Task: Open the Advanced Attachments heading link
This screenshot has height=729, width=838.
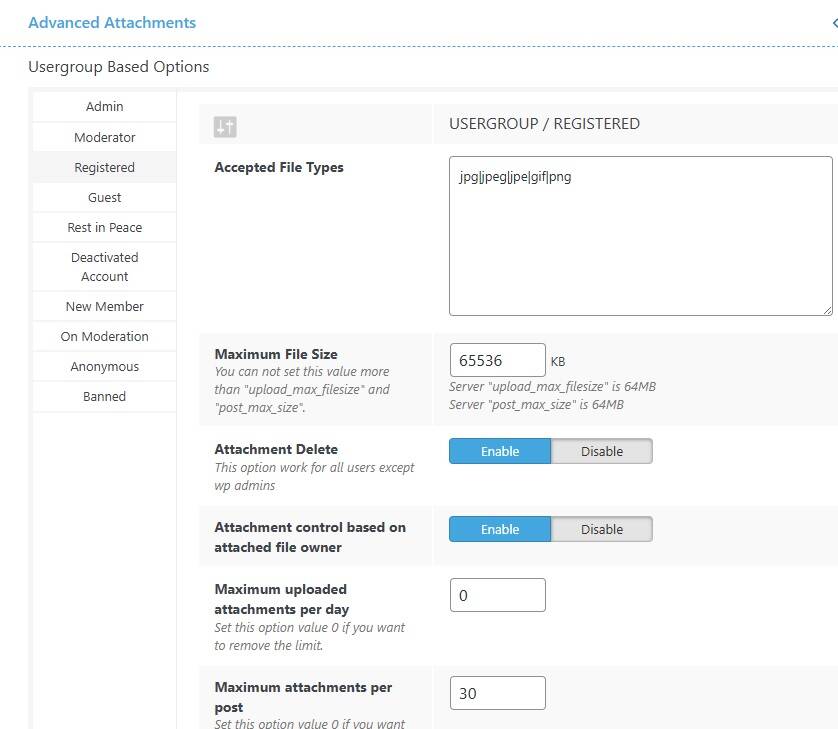Action: pyautogui.click(x=112, y=22)
